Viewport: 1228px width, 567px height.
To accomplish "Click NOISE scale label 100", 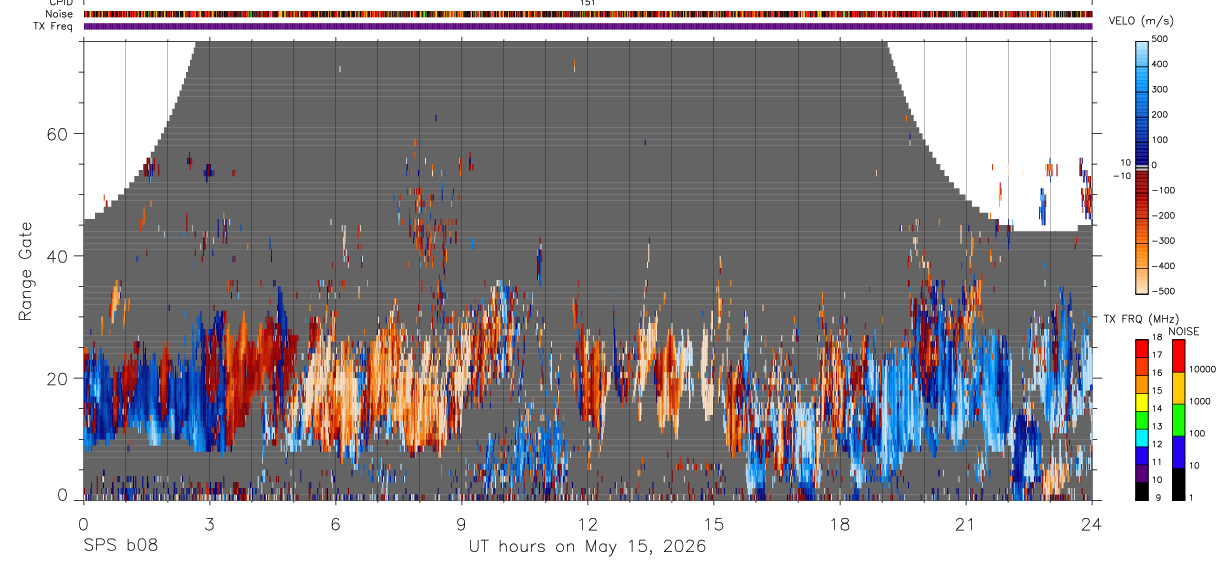I will click(1197, 433).
